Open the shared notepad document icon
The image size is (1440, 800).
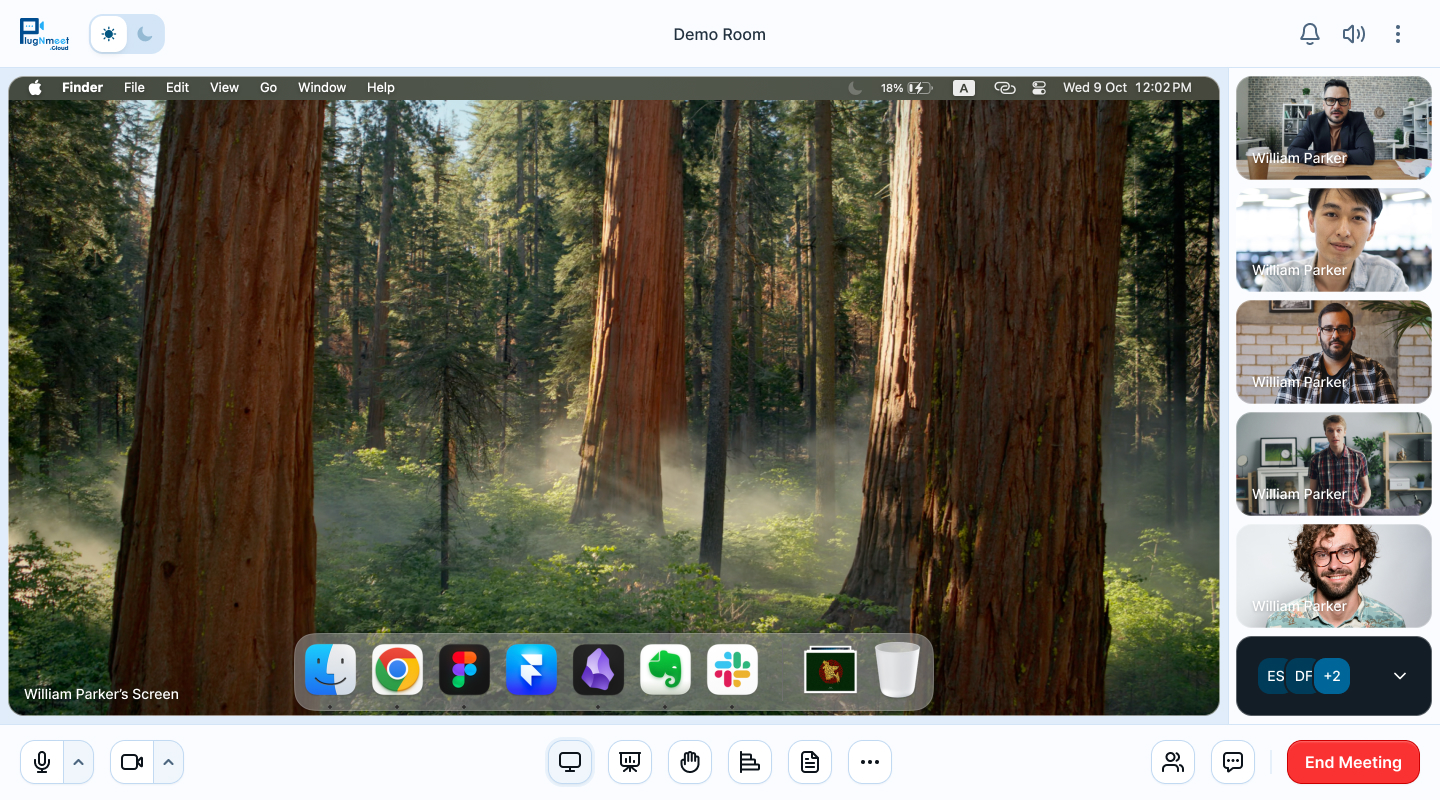[x=810, y=761]
